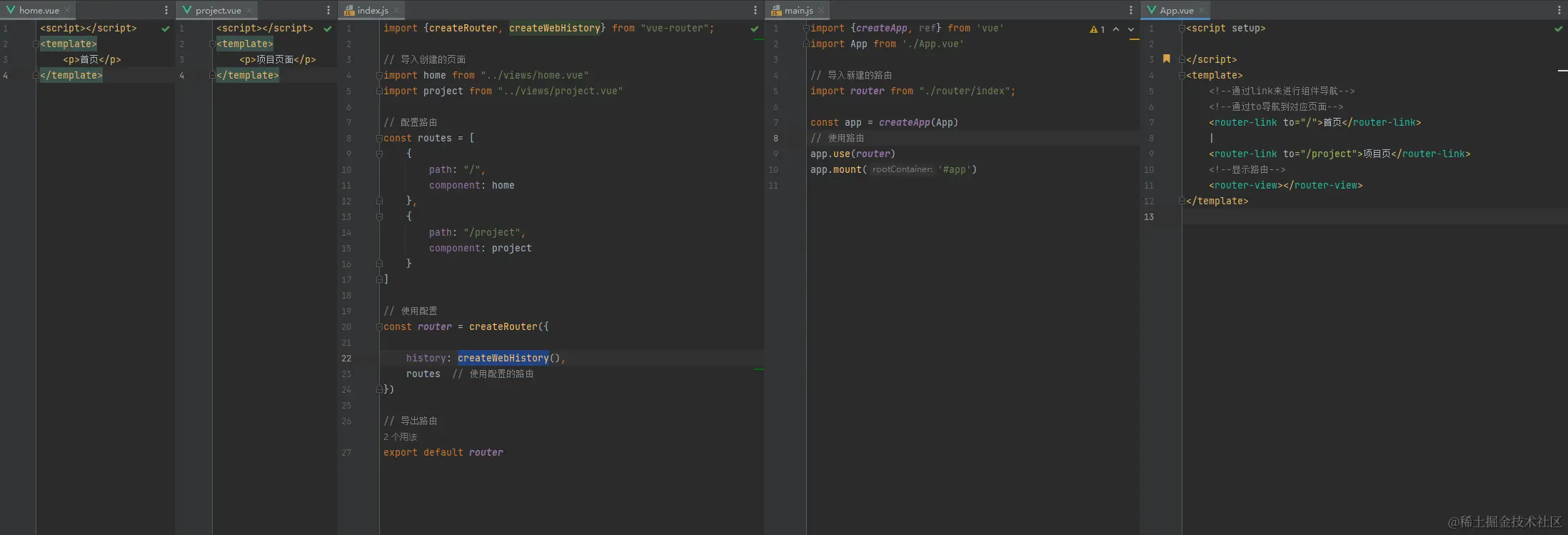Close the project.vue tab

point(248,10)
